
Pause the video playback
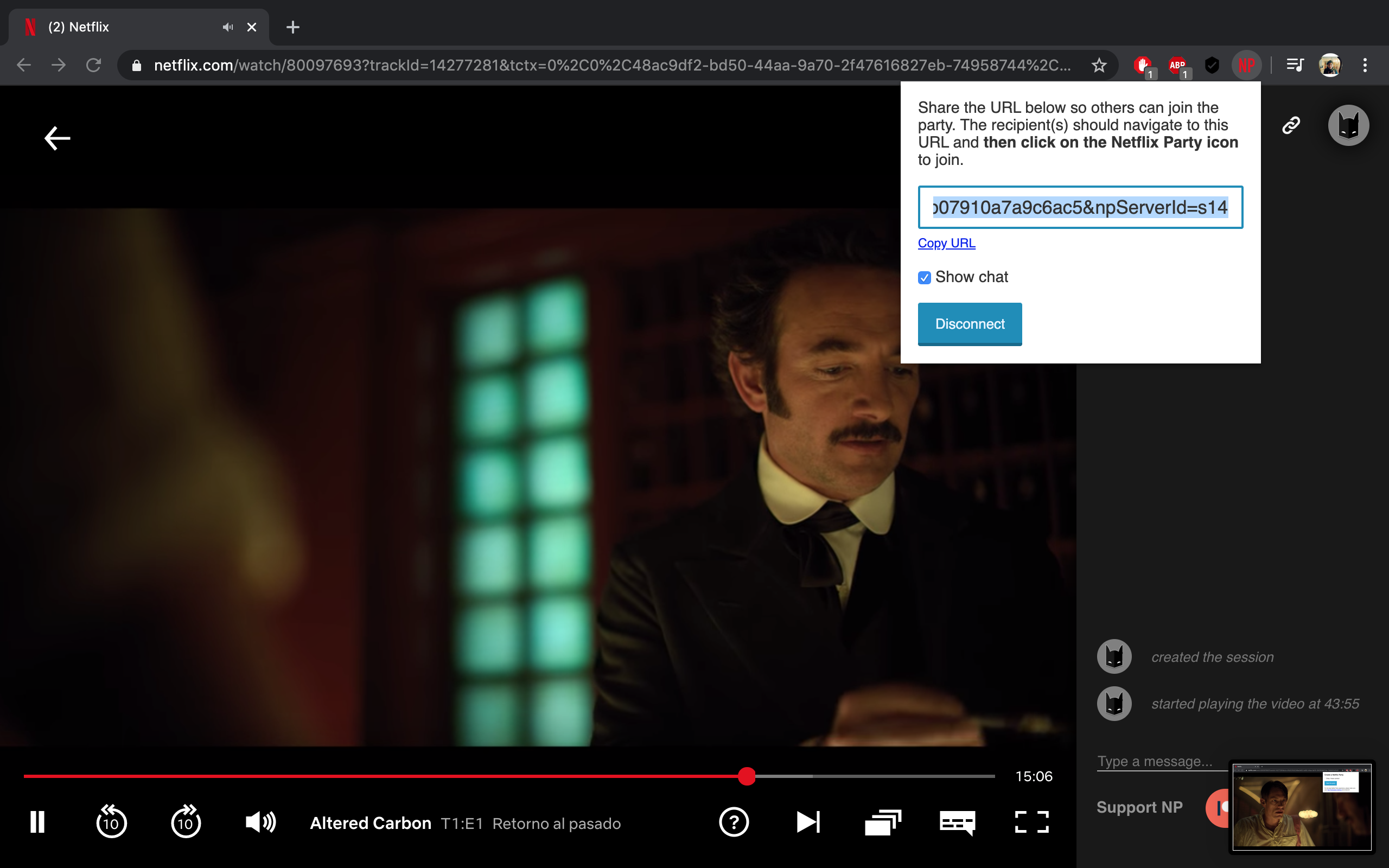(37, 822)
